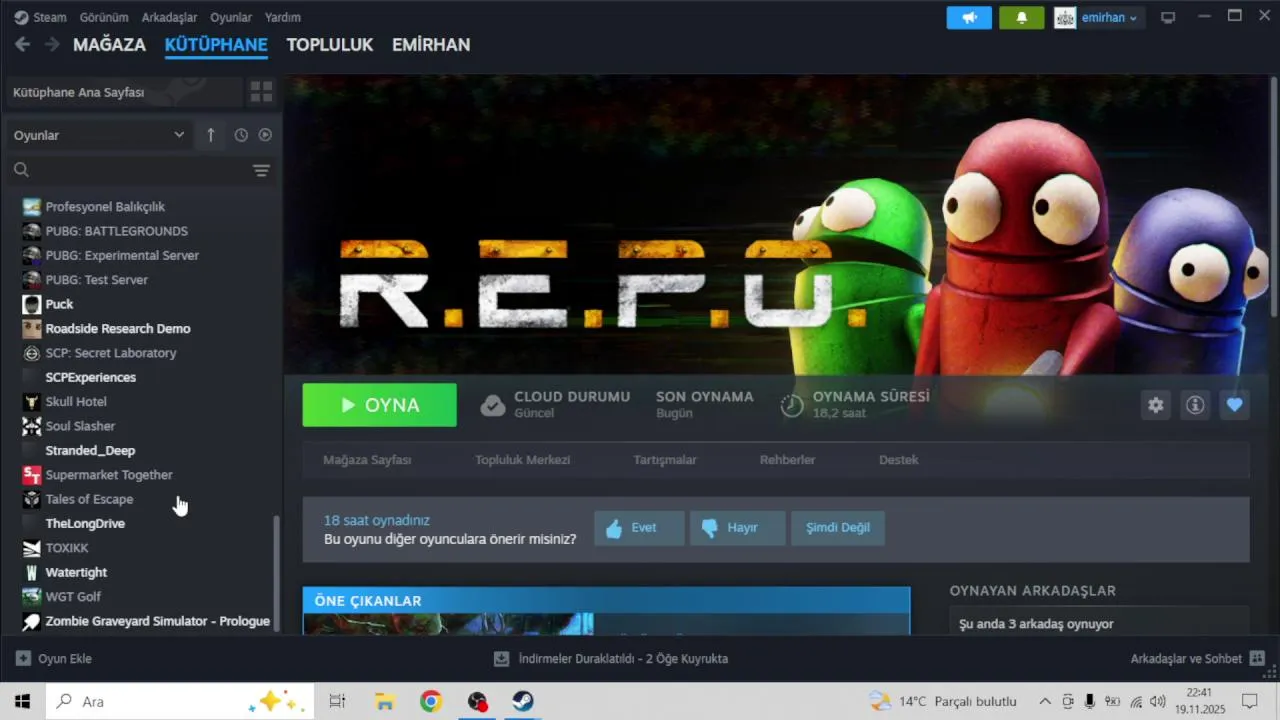The height and width of the screenshot is (720, 1280).
Task: Click the TOXIKK game icon
Action: pyautogui.click(x=32, y=548)
